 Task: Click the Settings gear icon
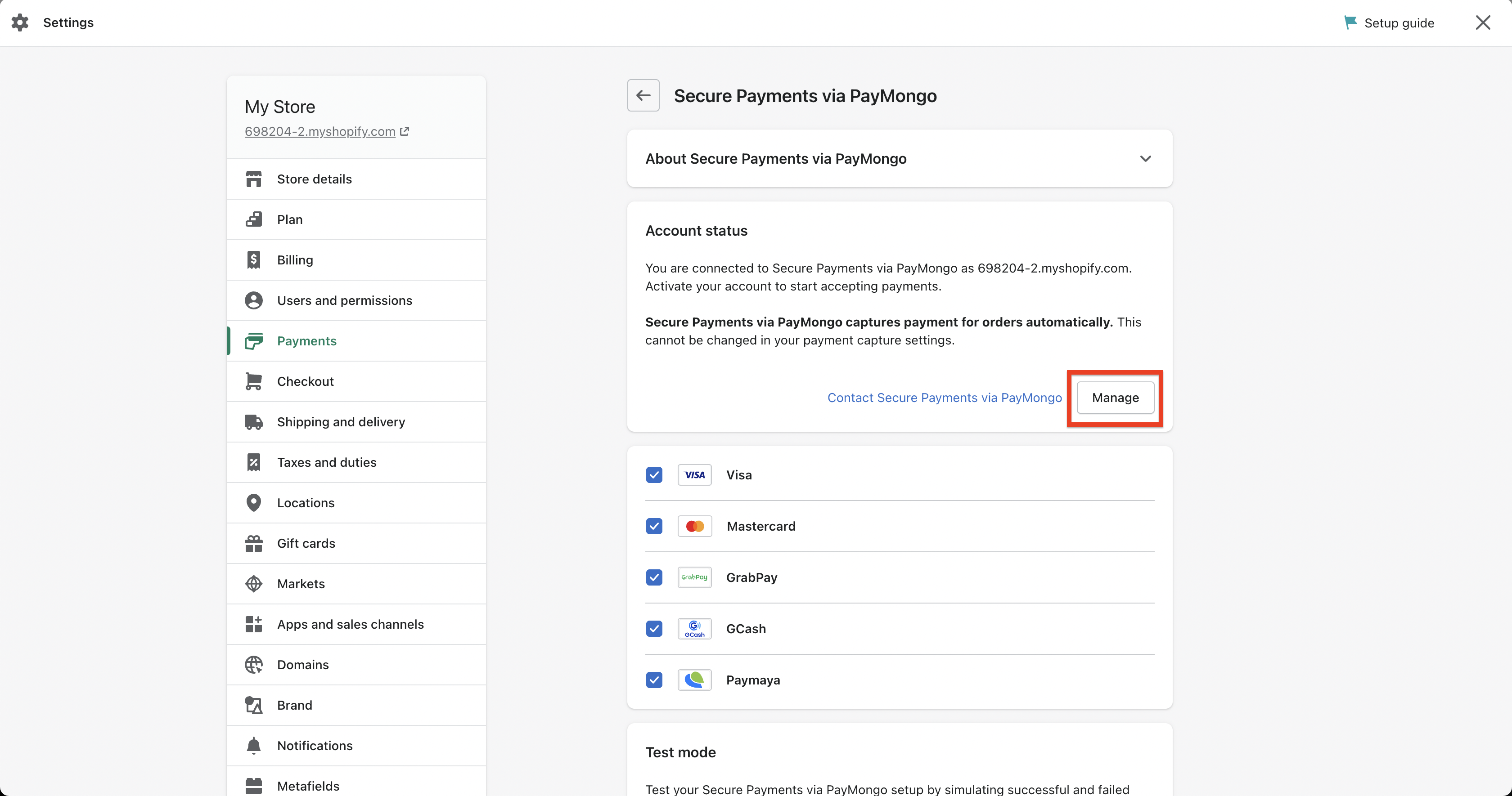coord(20,22)
